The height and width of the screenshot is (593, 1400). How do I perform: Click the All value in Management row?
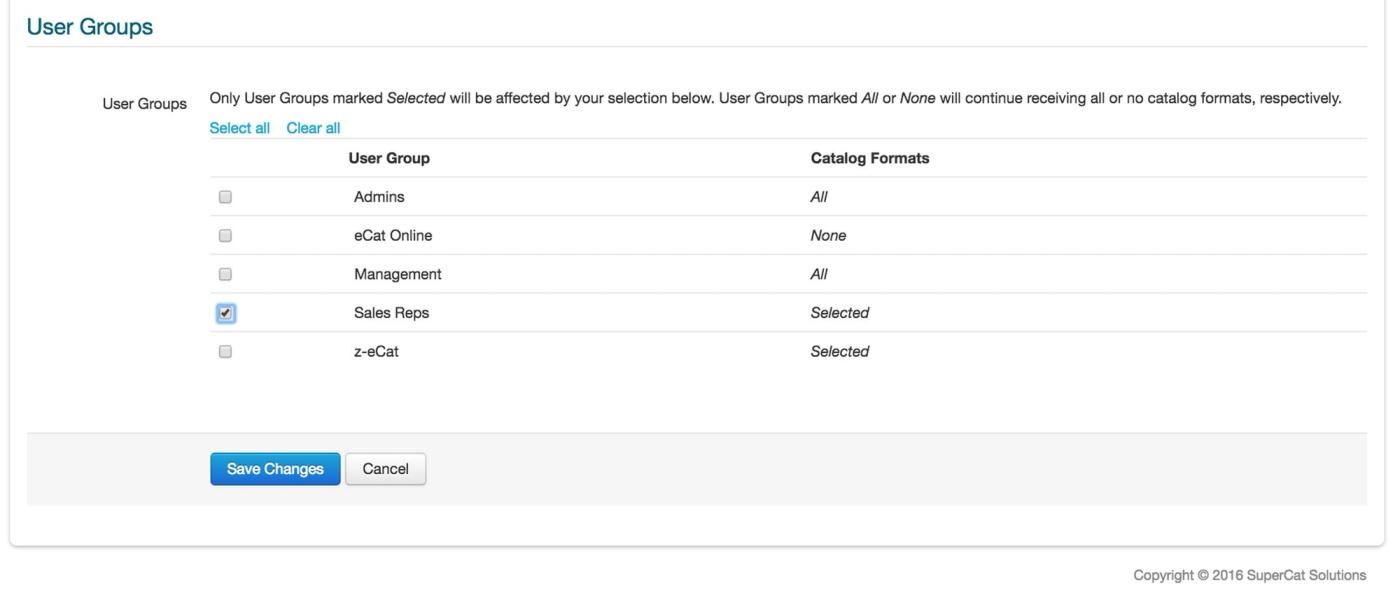coord(819,274)
